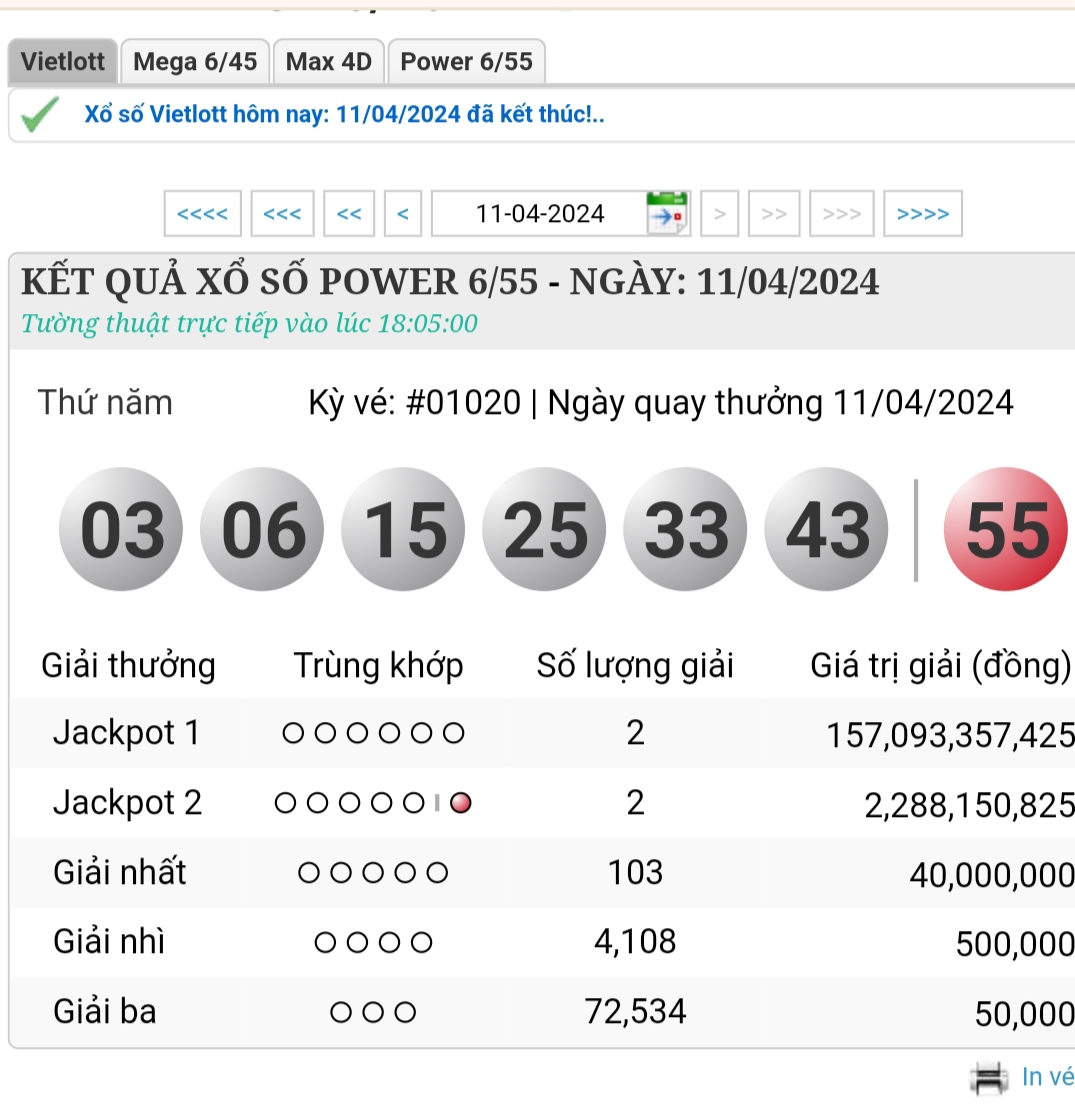Click the >>> navigation button

[x=841, y=213]
